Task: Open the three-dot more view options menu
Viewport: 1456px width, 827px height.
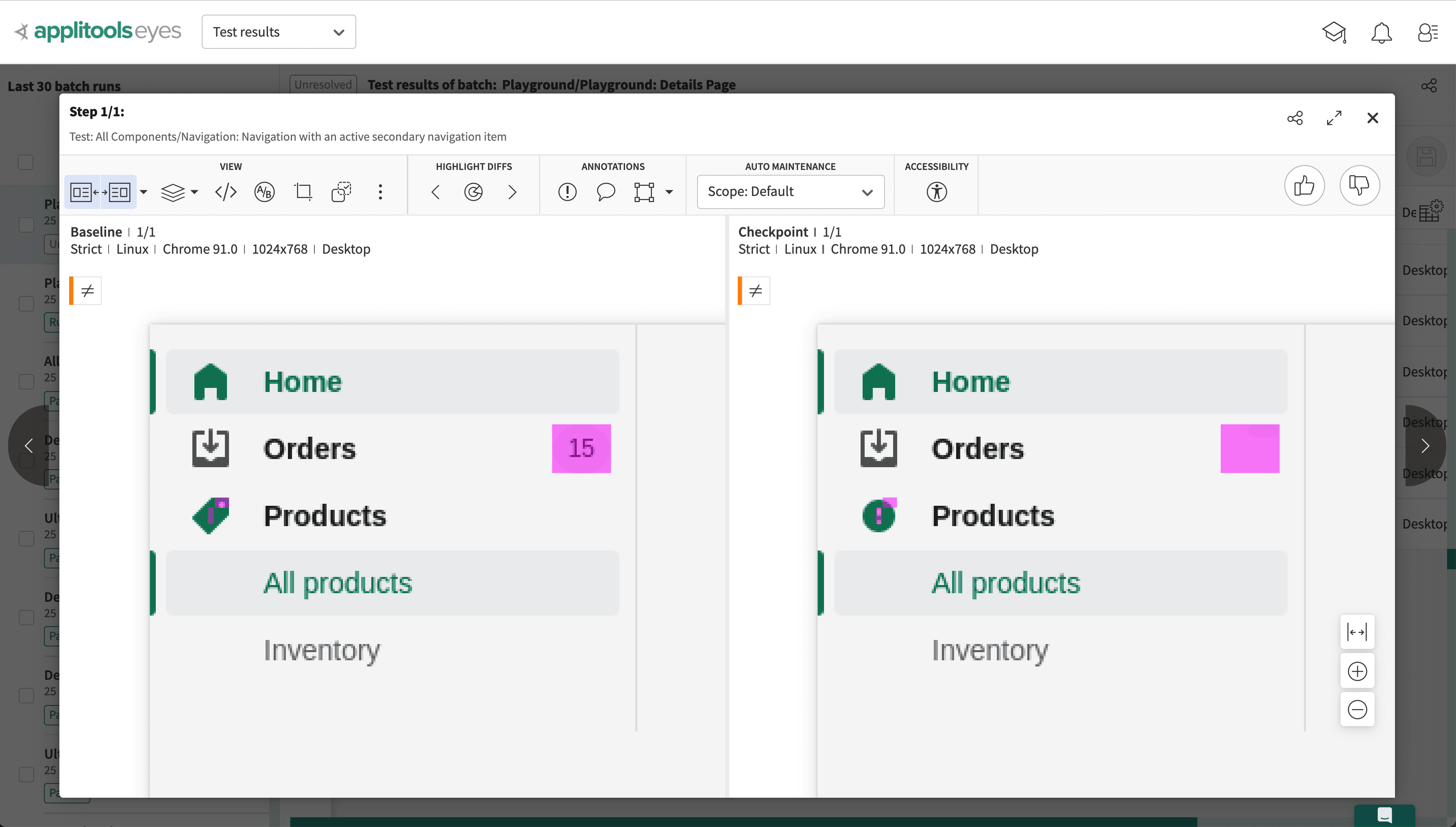Action: [380, 192]
